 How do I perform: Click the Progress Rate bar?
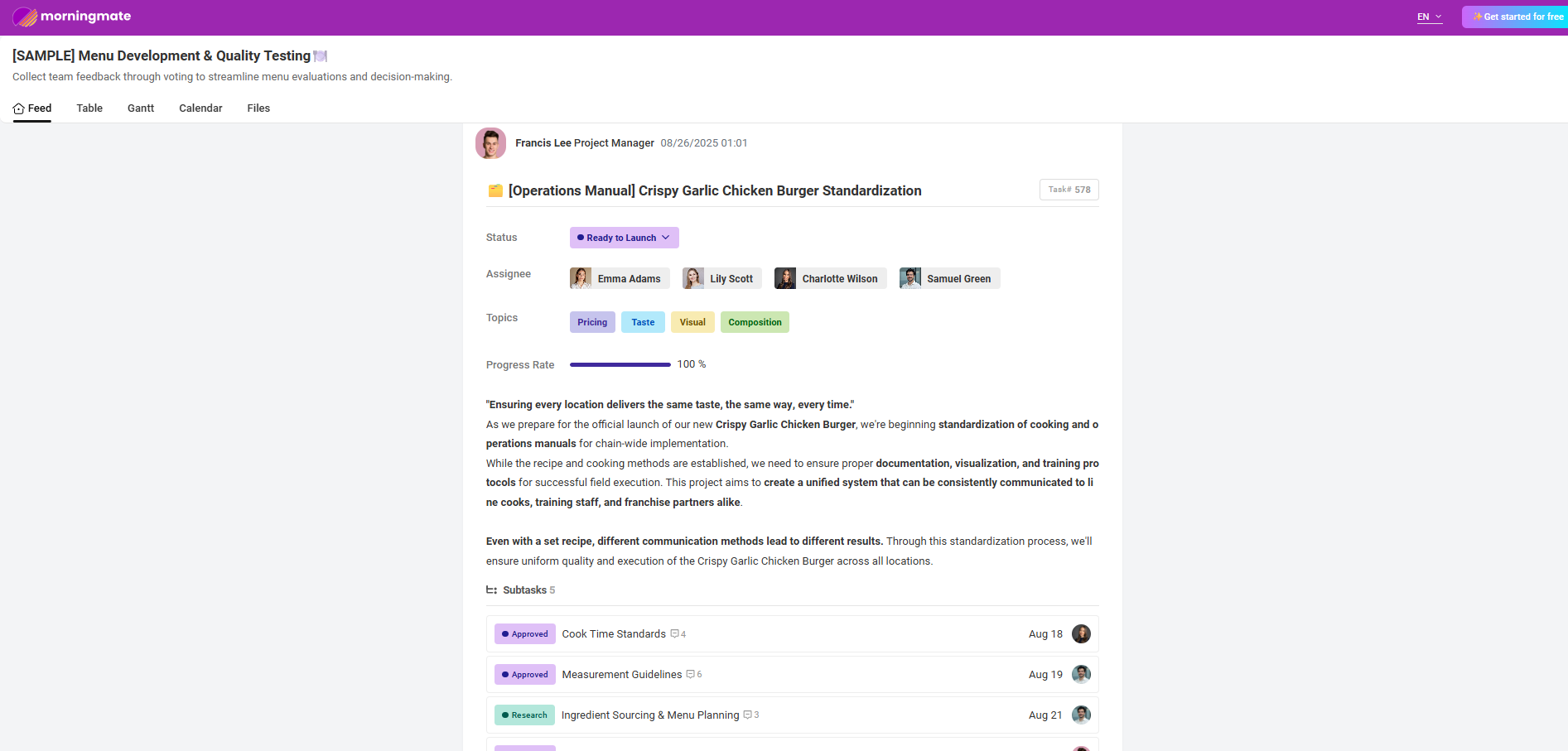[620, 364]
